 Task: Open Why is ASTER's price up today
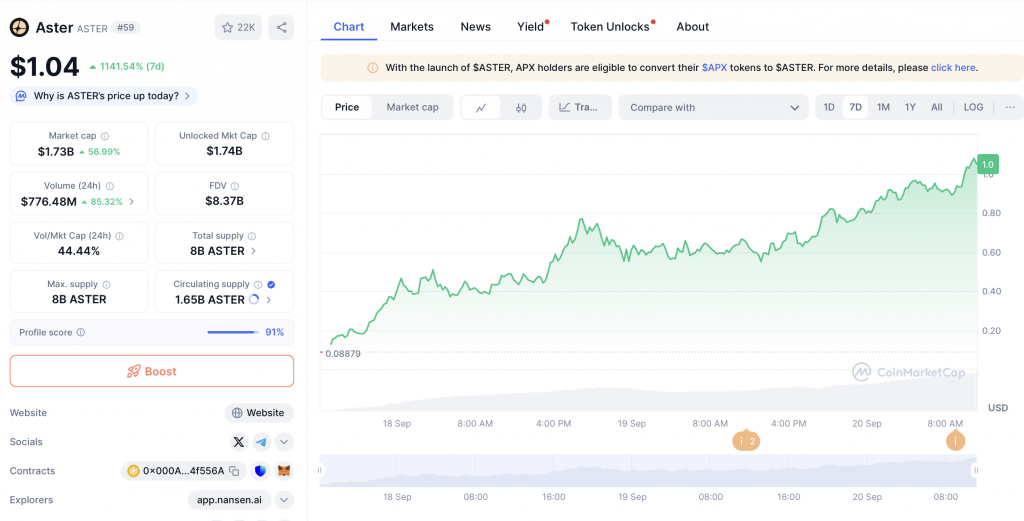pos(104,96)
